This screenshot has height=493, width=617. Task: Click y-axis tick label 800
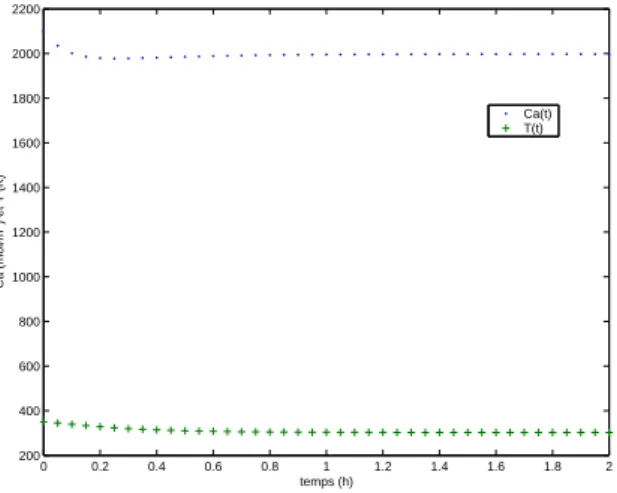click(x=29, y=322)
